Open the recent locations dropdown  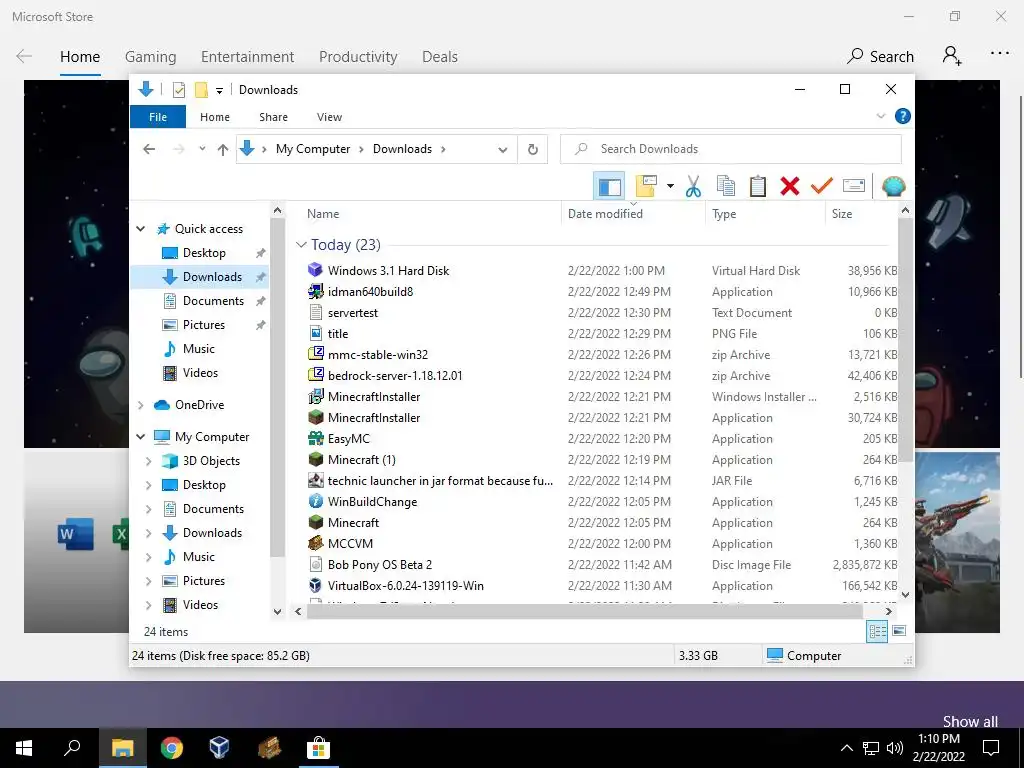pyautogui.click(x=202, y=149)
